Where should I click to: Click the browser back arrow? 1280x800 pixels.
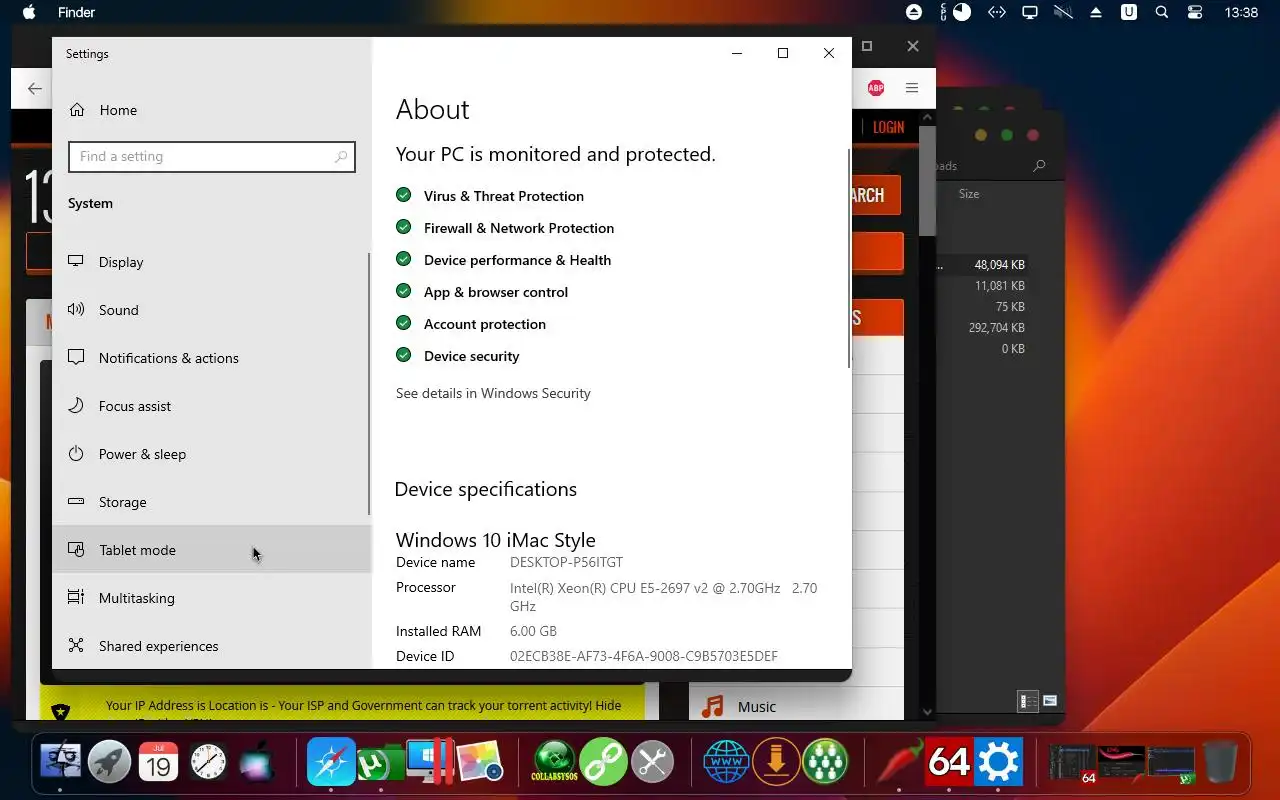35,88
